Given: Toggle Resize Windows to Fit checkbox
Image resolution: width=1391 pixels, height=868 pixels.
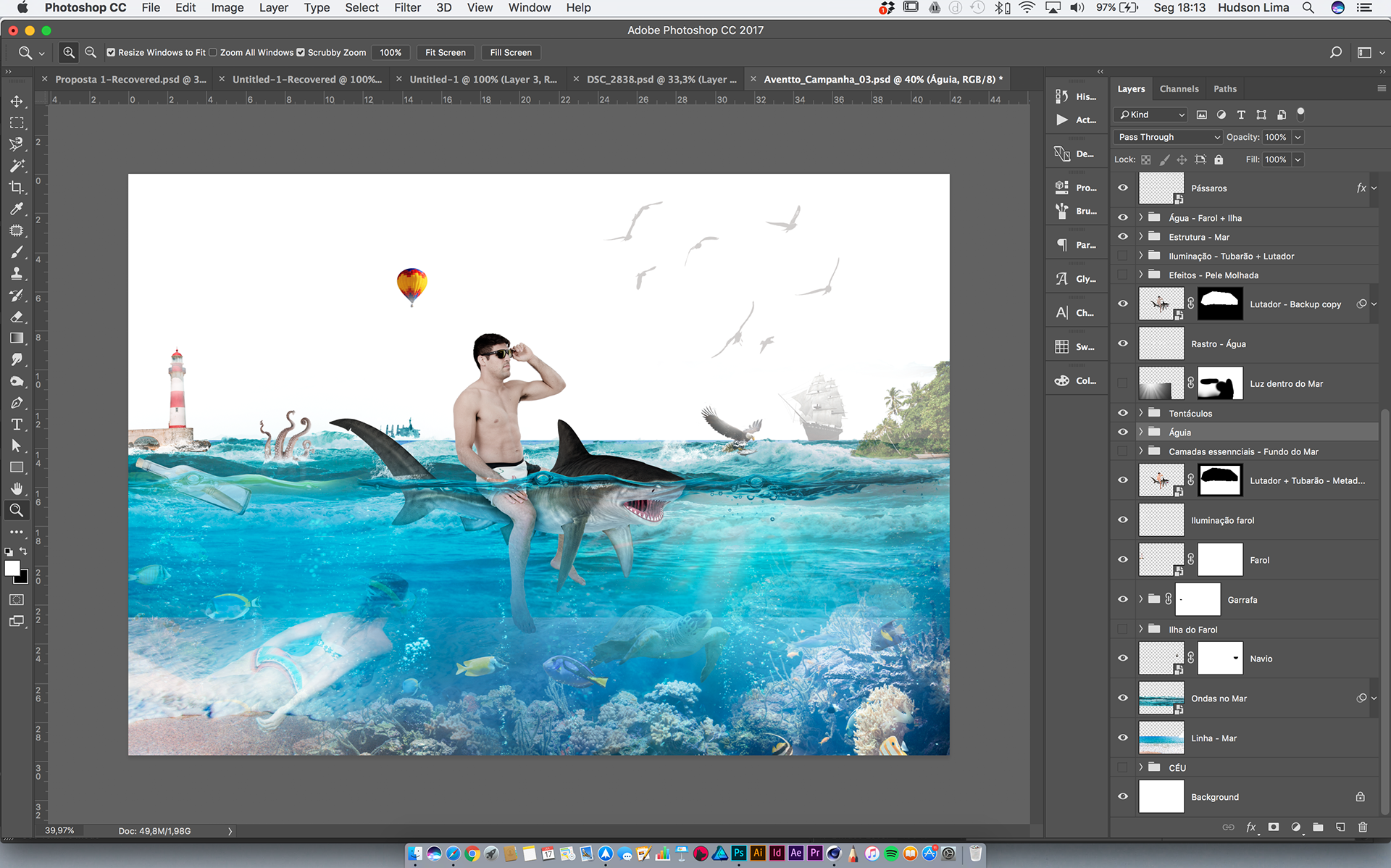Looking at the screenshot, I should pos(111,52).
